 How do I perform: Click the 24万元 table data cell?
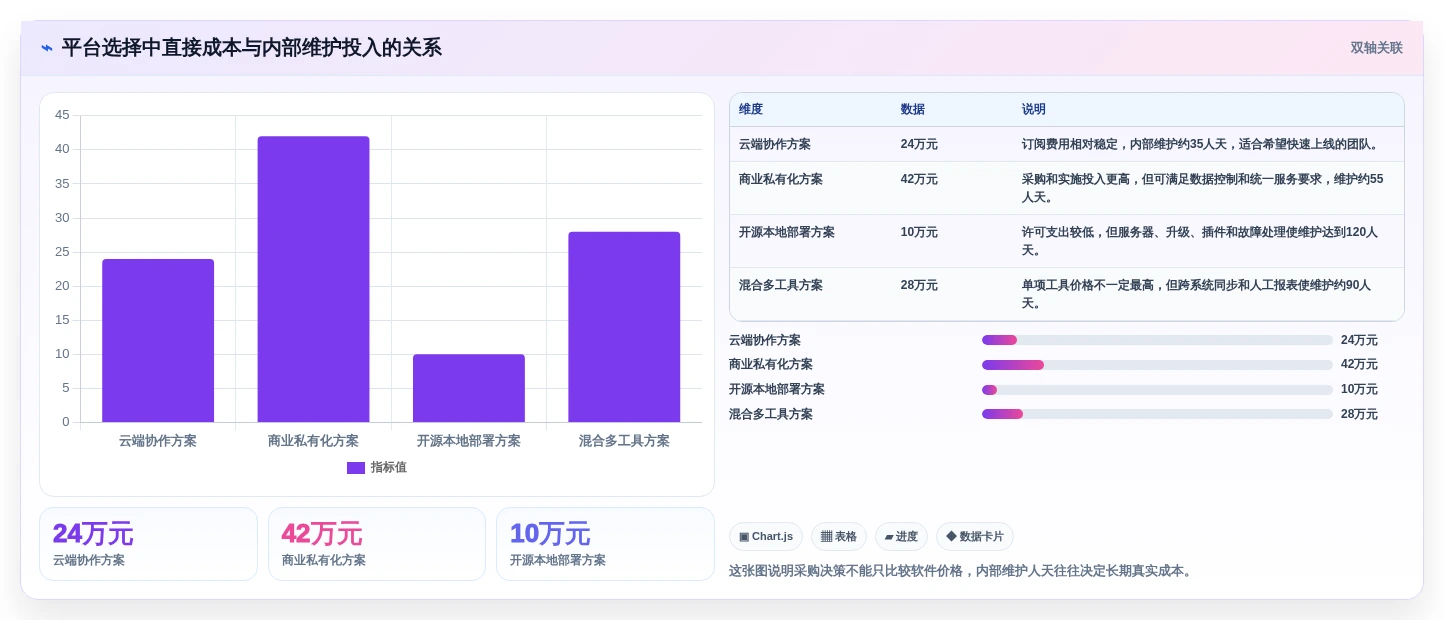point(919,144)
